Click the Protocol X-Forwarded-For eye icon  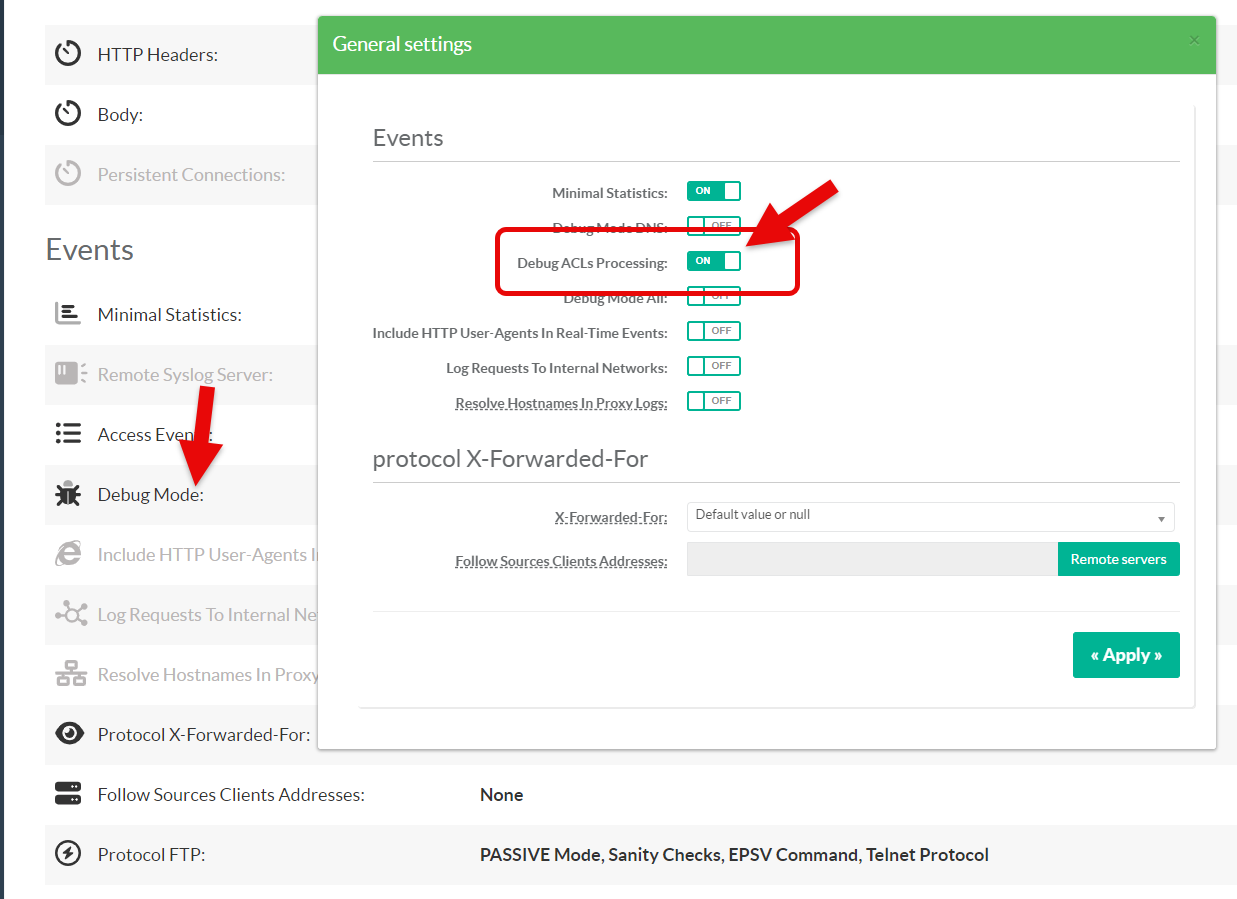[68, 734]
